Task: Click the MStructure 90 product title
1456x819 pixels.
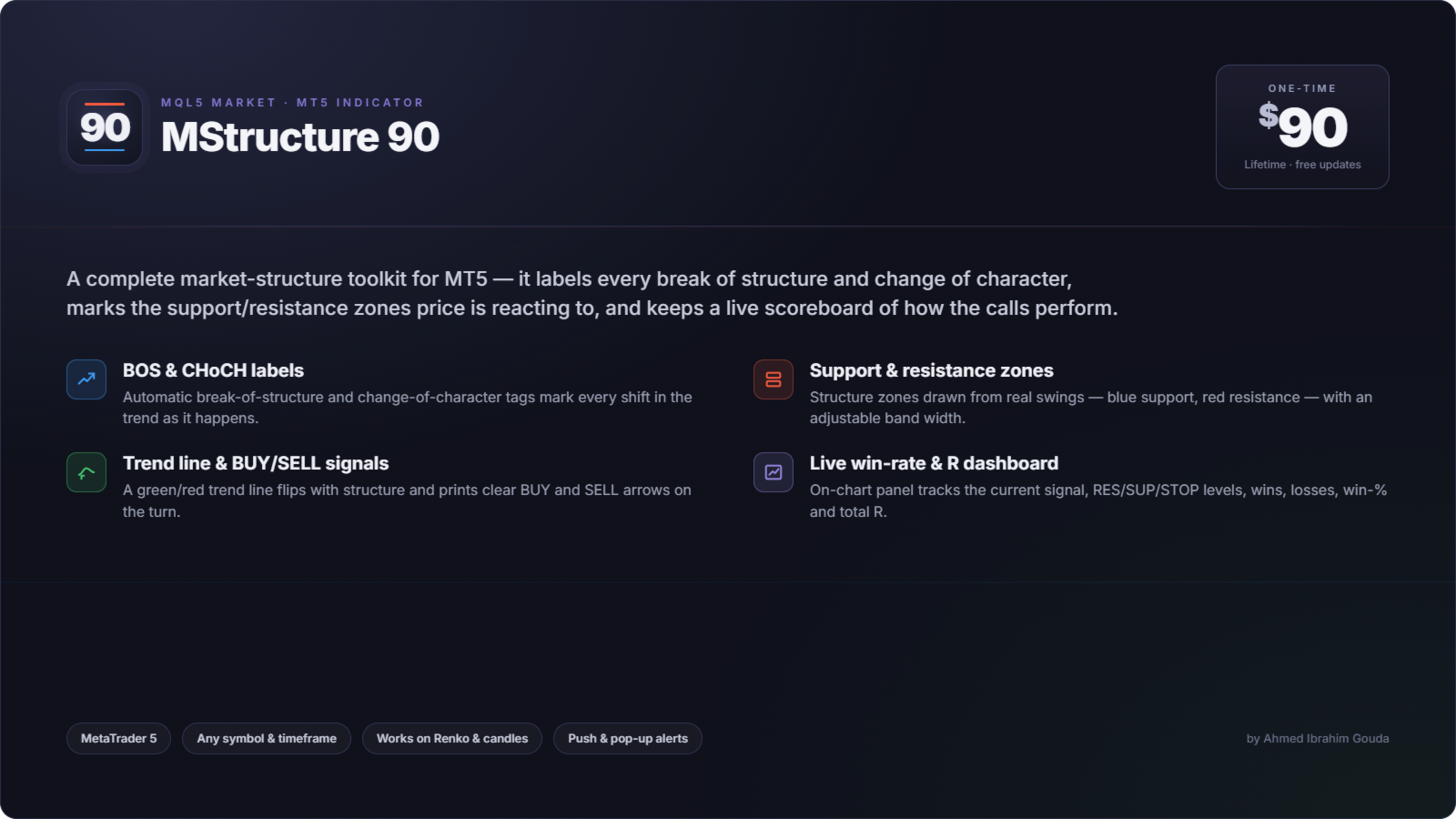Action: tap(300, 137)
